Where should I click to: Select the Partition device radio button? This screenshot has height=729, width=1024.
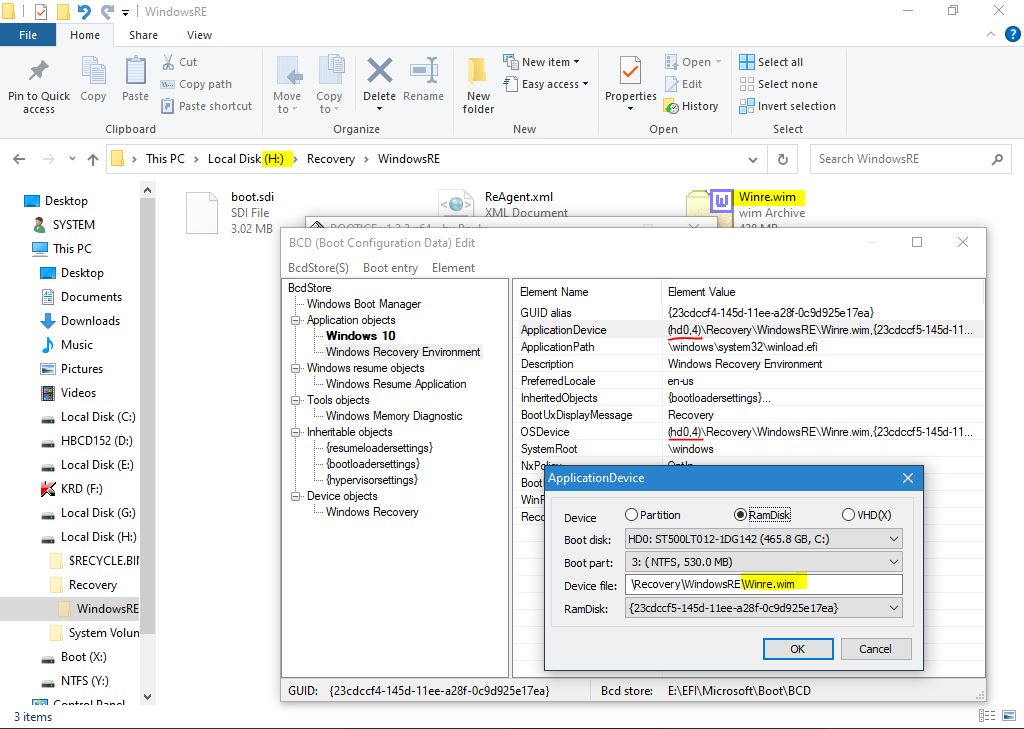tap(631, 515)
